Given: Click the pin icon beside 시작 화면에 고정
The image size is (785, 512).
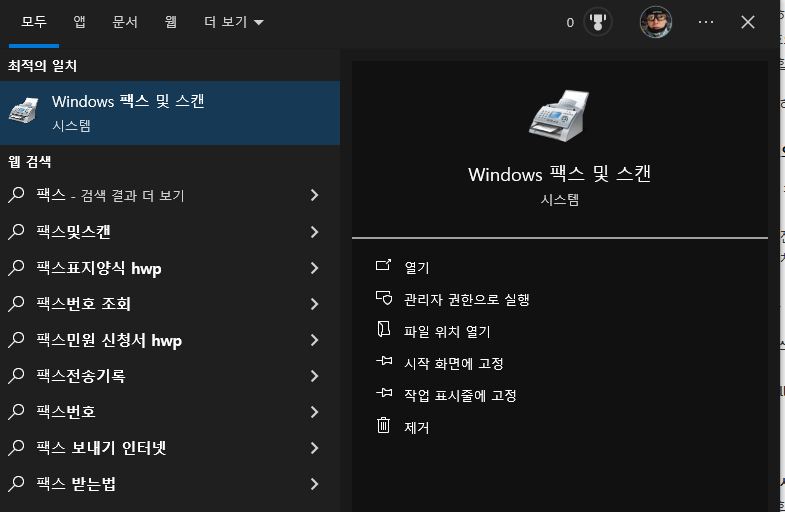Looking at the screenshot, I should 384,360.
